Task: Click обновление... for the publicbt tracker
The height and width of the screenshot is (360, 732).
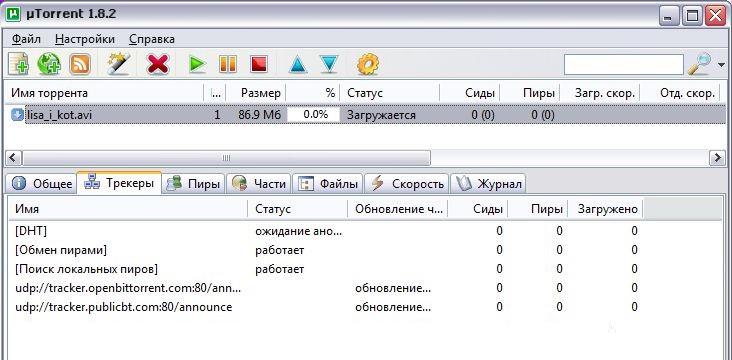Action: click(x=393, y=307)
